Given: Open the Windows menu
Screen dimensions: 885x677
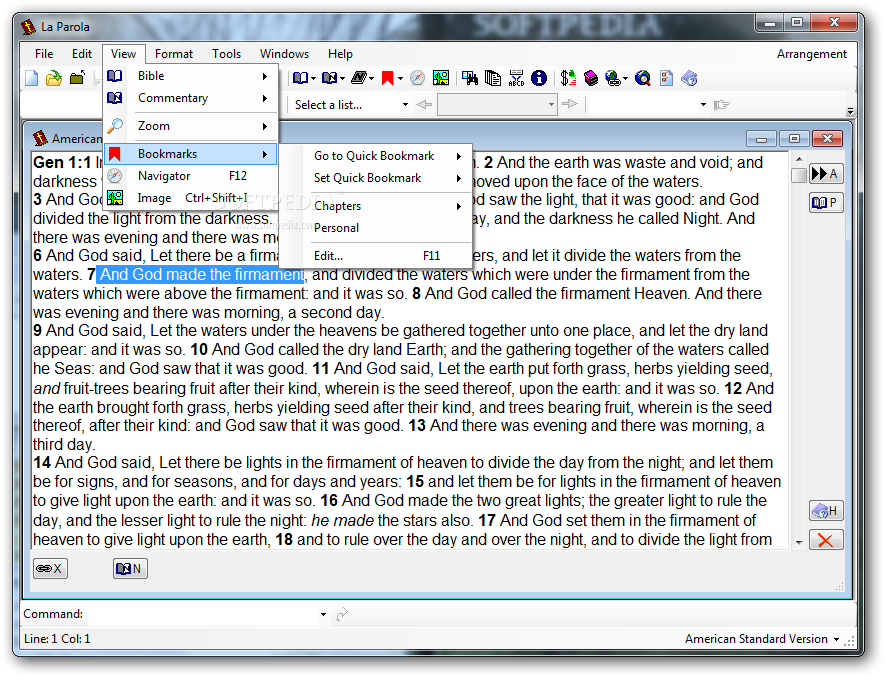Looking at the screenshot, I should (x=284, y=54).
